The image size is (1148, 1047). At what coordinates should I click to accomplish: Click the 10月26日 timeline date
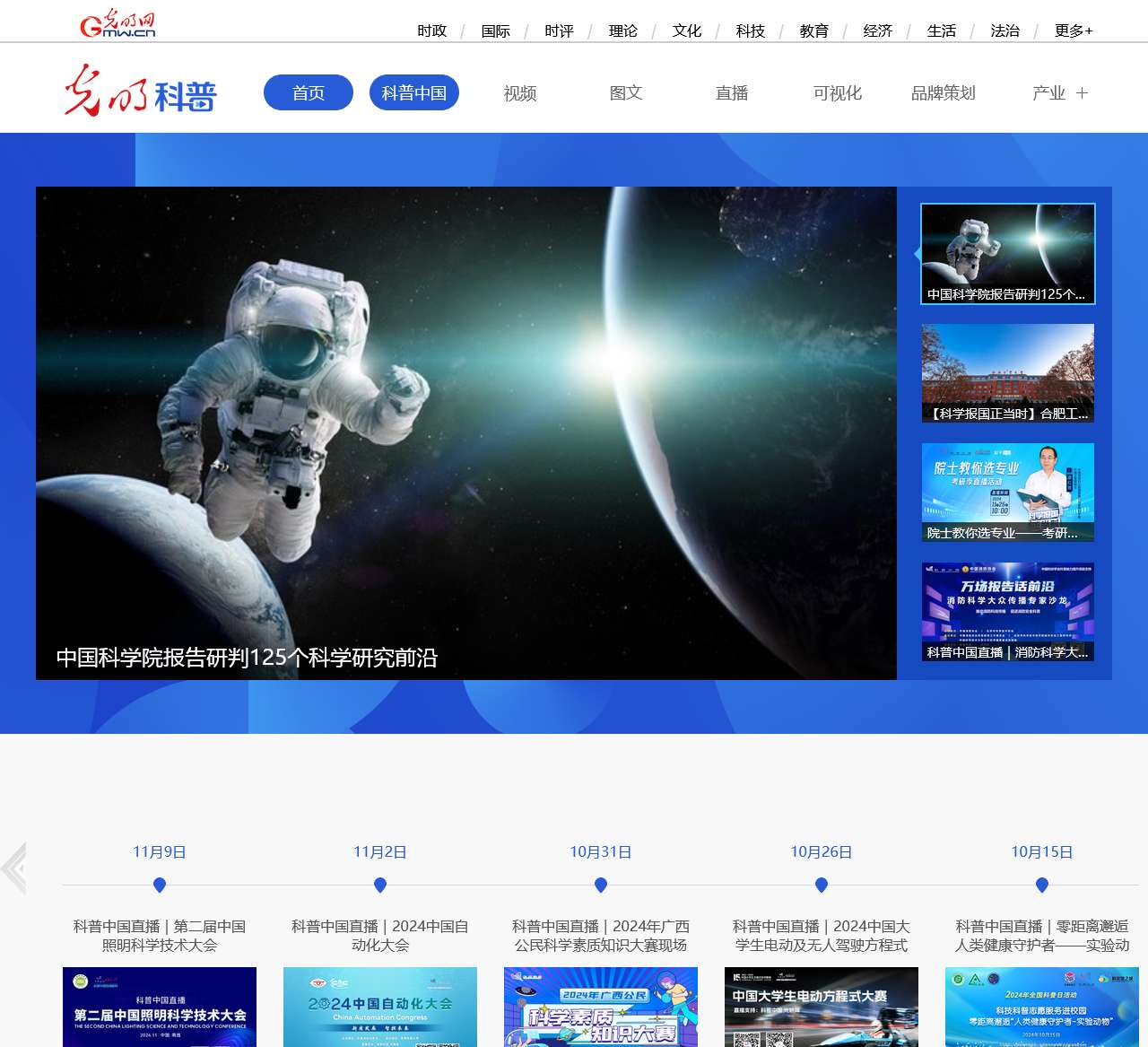822,851
